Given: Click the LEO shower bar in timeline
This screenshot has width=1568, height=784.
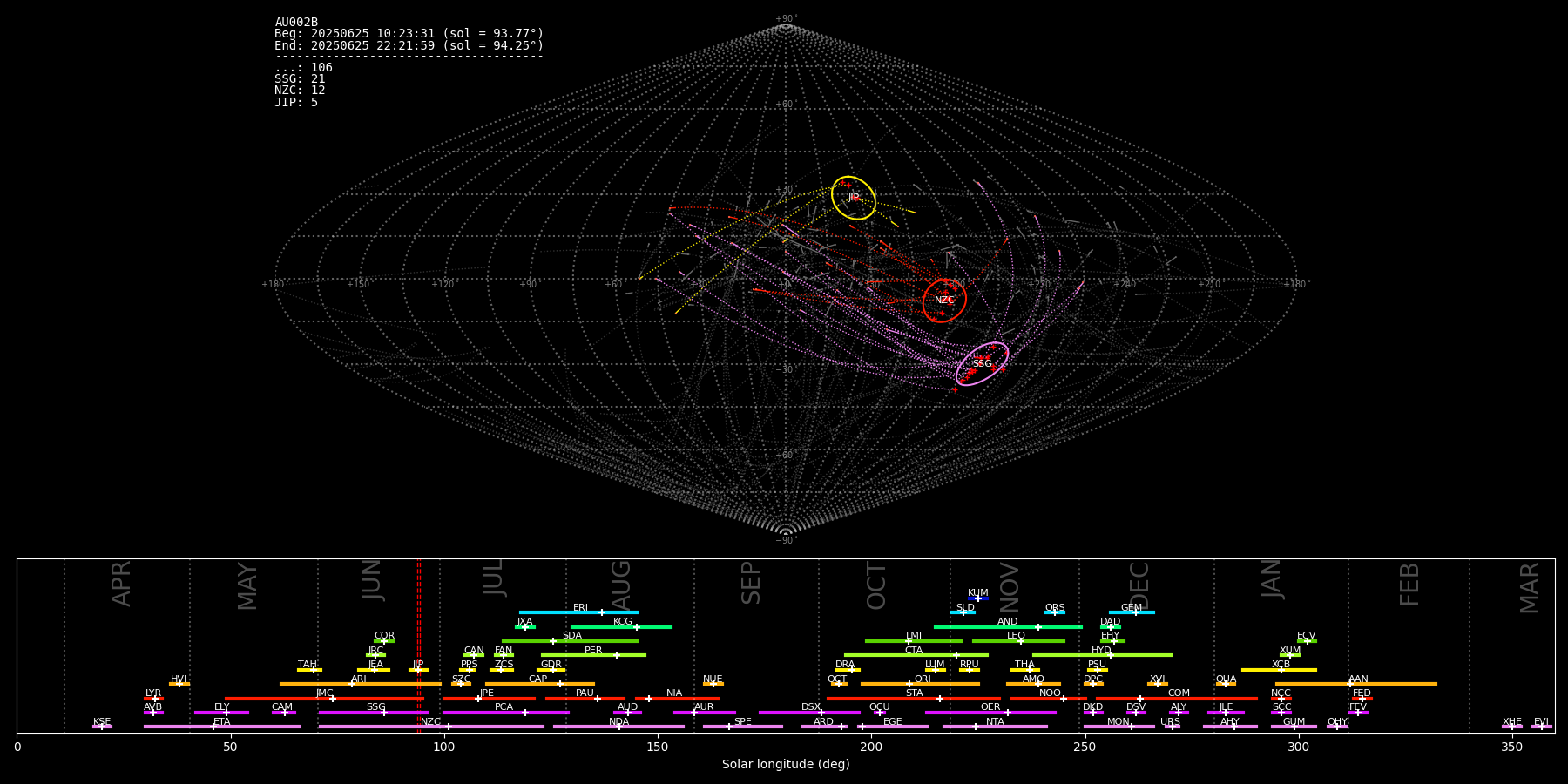Looking at the screenshot, I should (1018, 641).
